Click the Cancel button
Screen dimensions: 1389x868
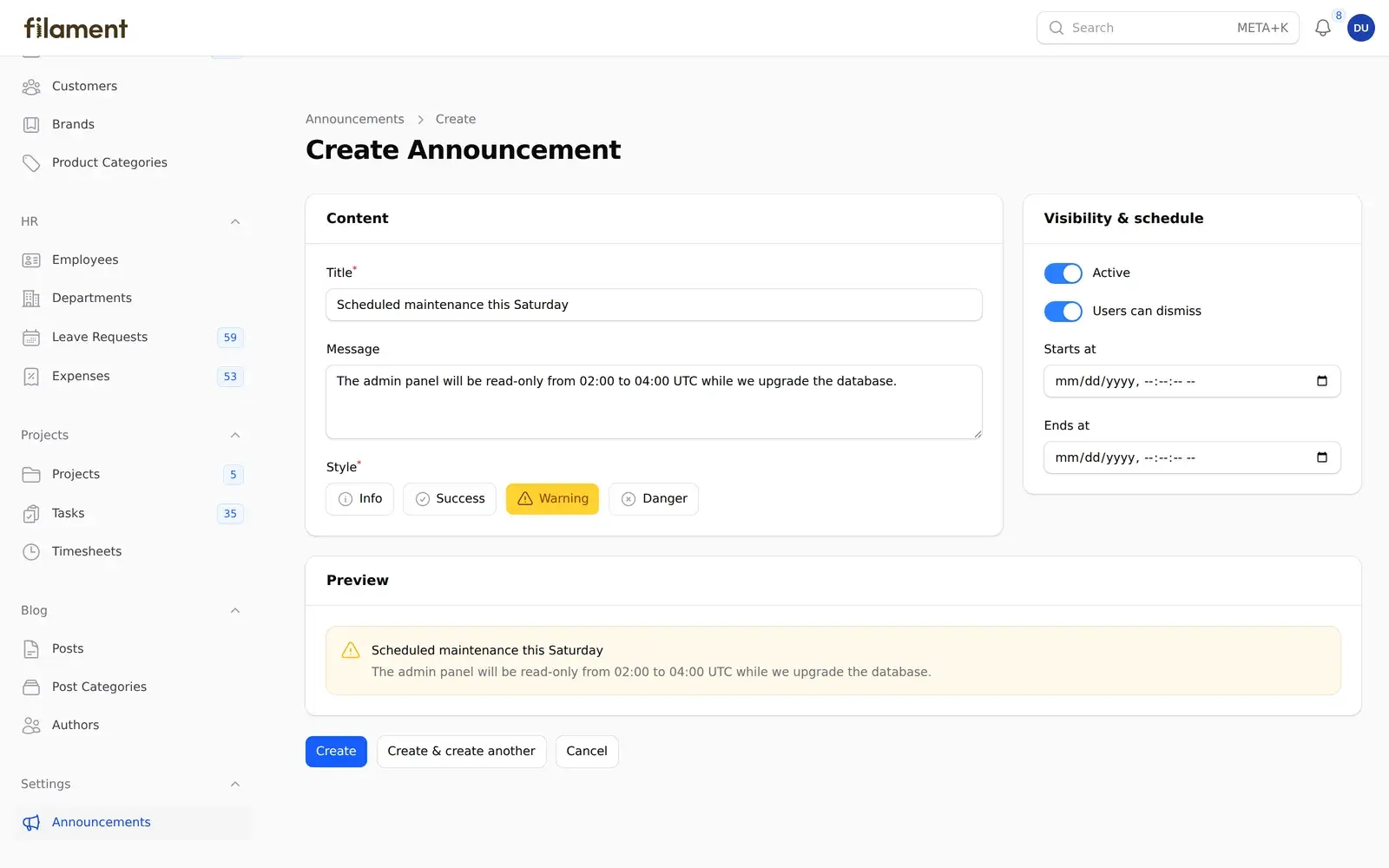click(x=587, y=752)
